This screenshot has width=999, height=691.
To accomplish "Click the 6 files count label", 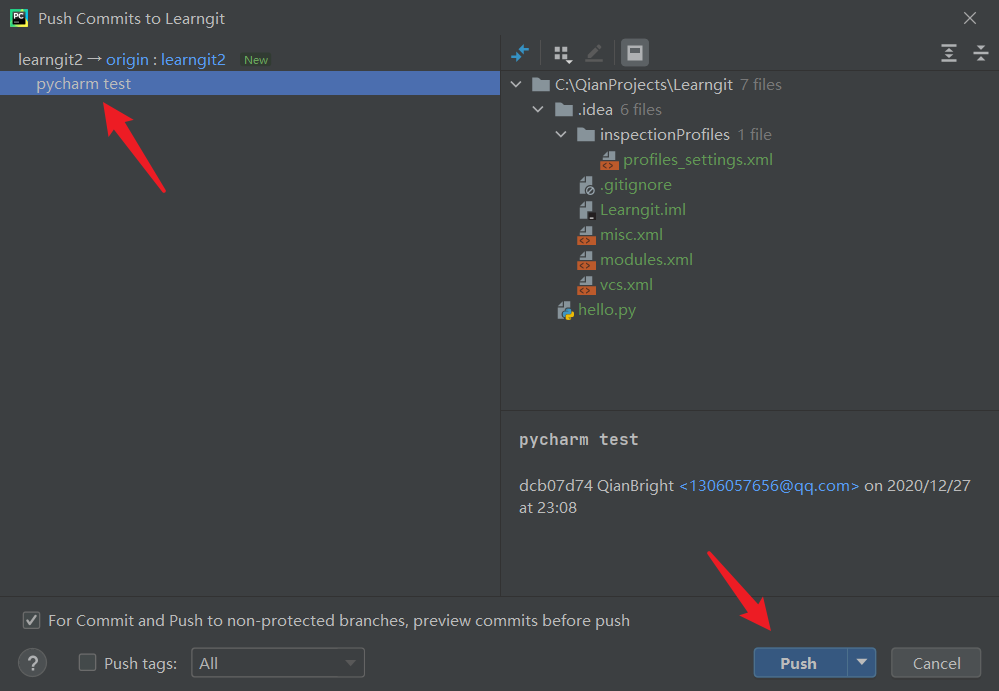I will click(641, 110).
